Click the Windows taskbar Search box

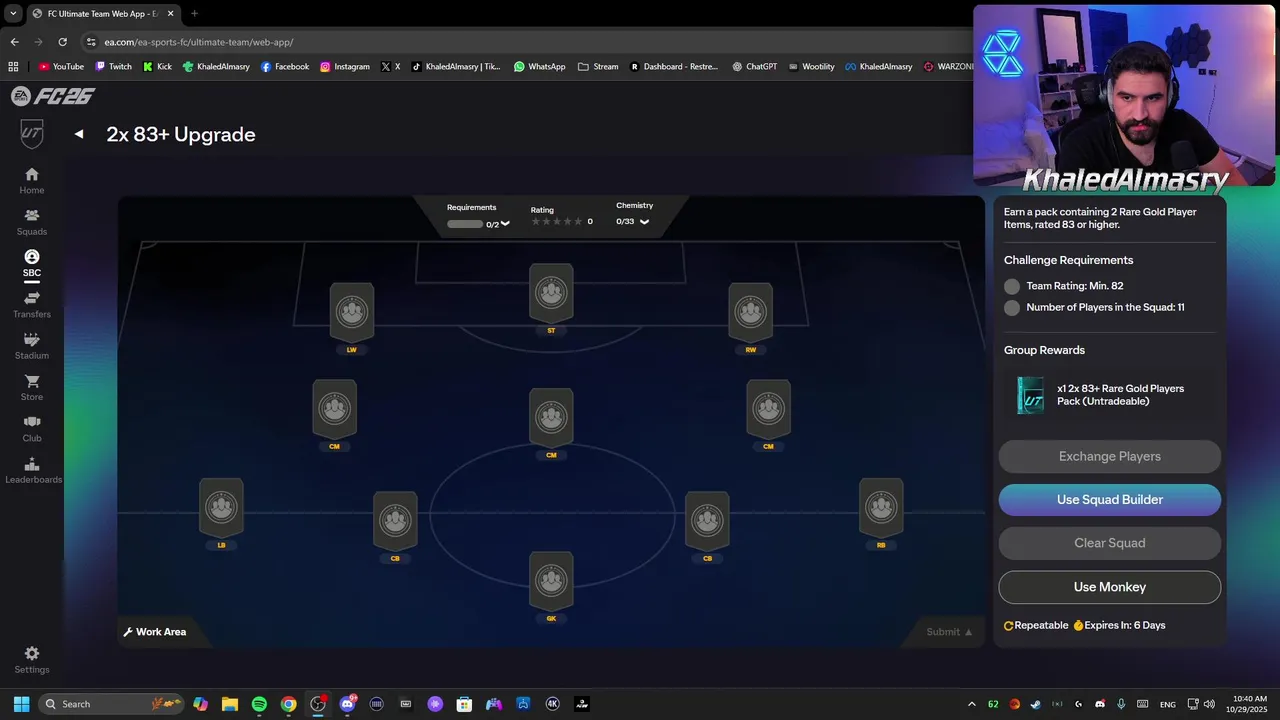pyautogui.click(x=111, y=704)
